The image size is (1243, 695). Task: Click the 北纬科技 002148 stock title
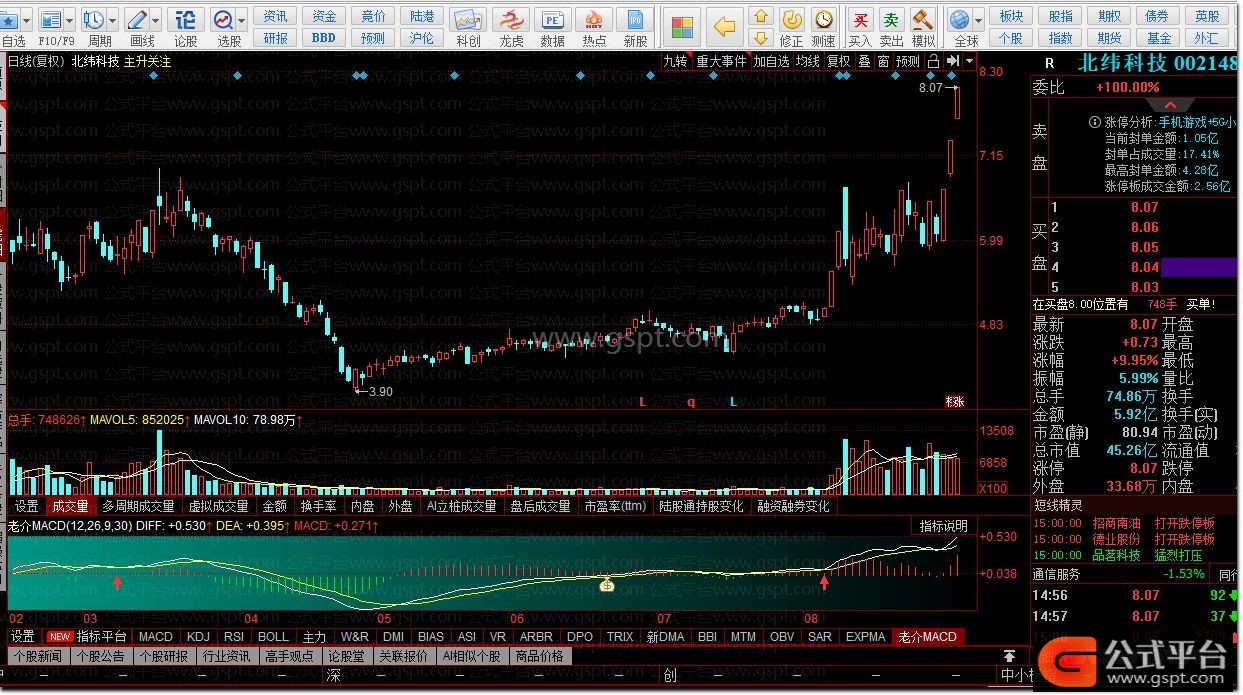pyautogui.click(x=1159, y=63)
